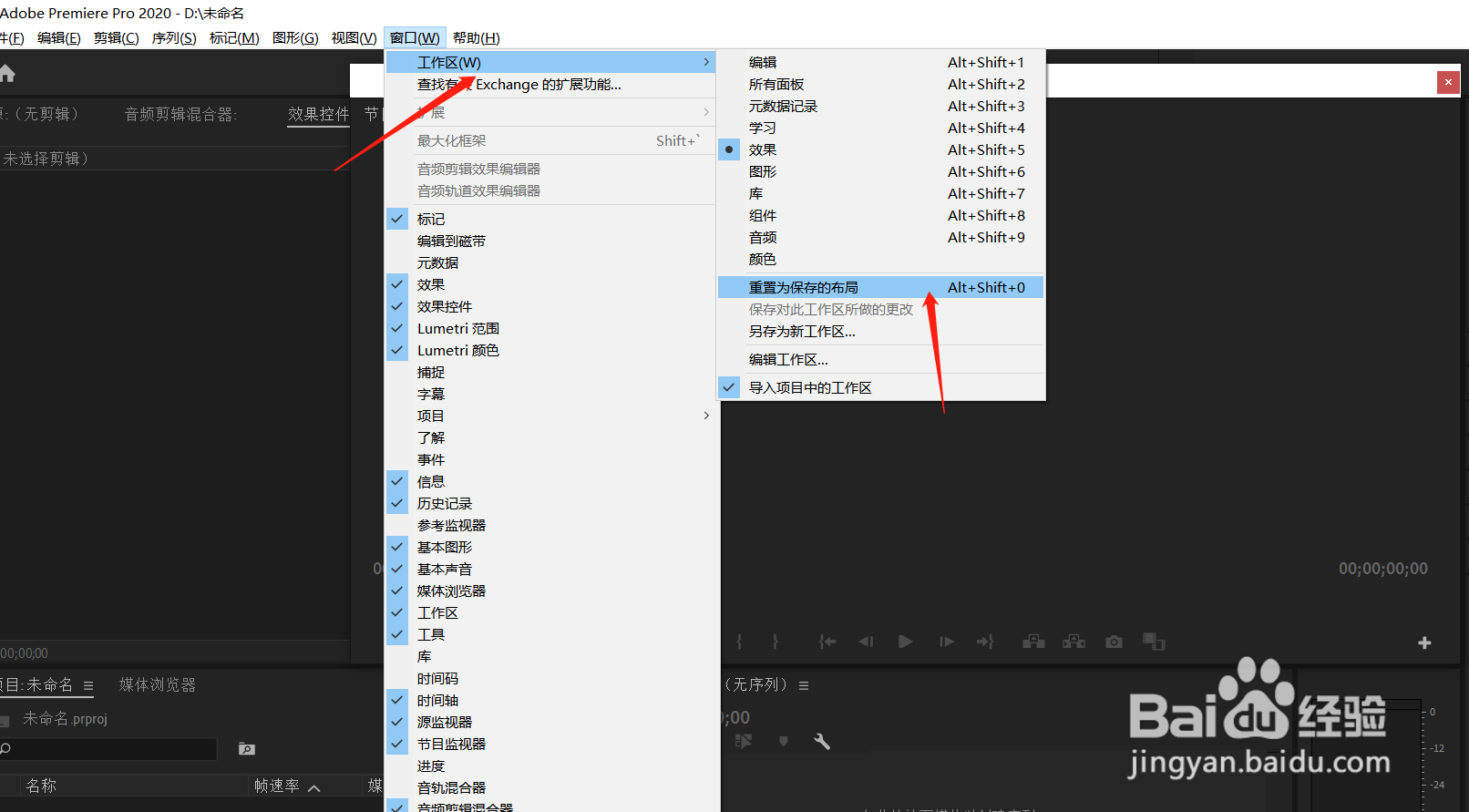Image resolution: width=1469 pixels, height=812 pixels.
Task: Open the 帮助(H) menu
Action: [x=477, y=37]
